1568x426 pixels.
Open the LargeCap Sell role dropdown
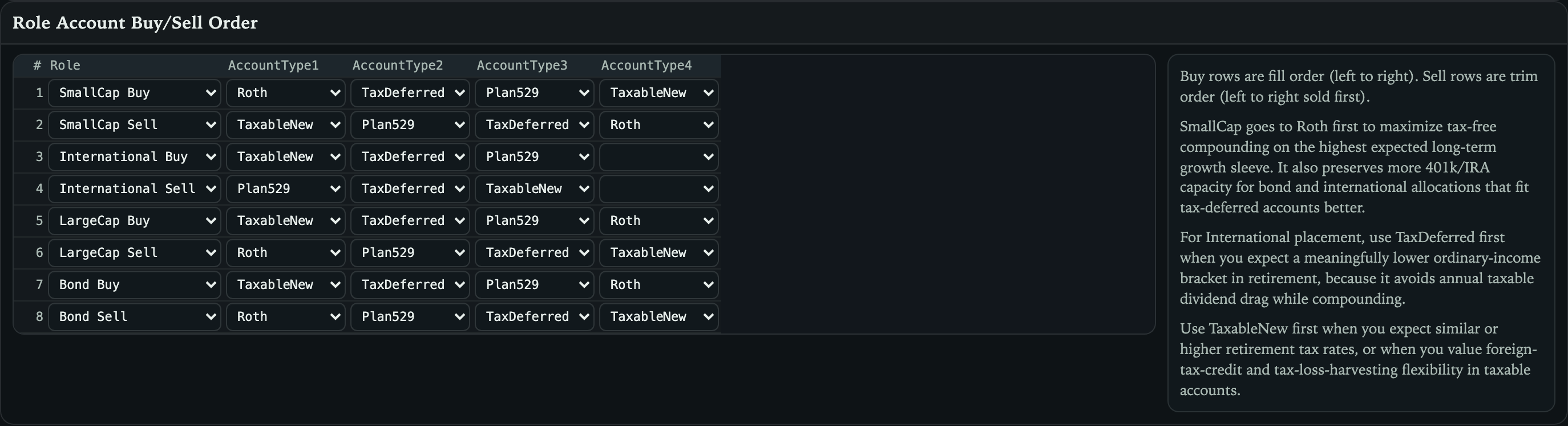pyautogui.click(x=135, y=253)
